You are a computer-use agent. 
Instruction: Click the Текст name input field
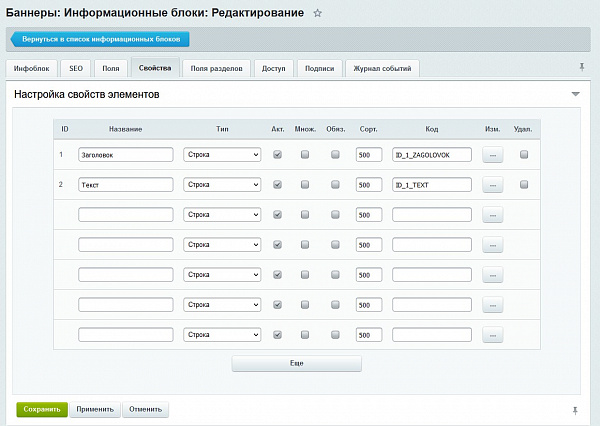(126, 184)
